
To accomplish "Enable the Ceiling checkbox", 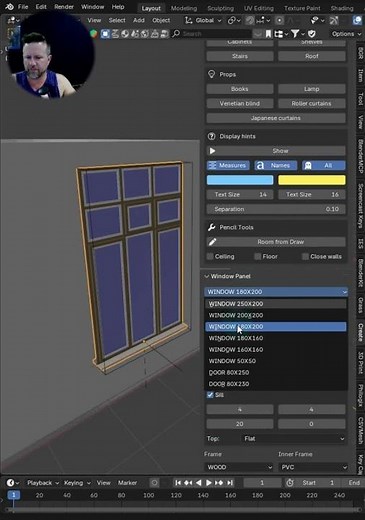I will (x=210, y=256).
